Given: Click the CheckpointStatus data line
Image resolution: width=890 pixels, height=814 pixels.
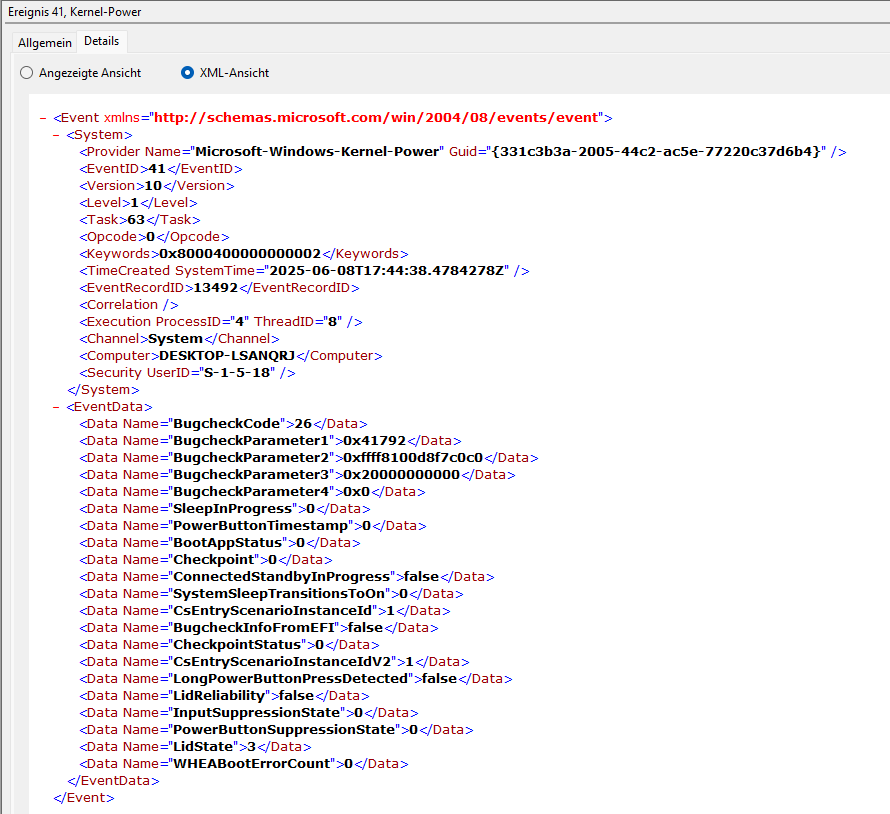Looking at the screenshot, I should [229, 645].
